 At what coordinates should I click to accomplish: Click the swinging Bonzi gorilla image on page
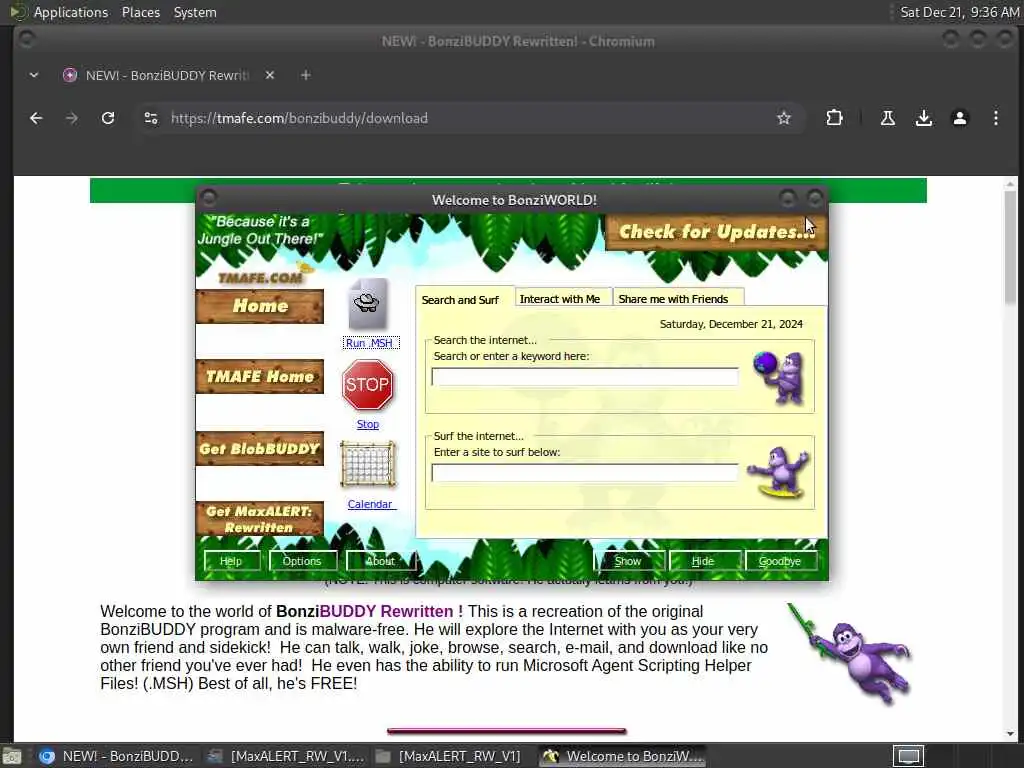pyautogui.click(x=849, y=653)
